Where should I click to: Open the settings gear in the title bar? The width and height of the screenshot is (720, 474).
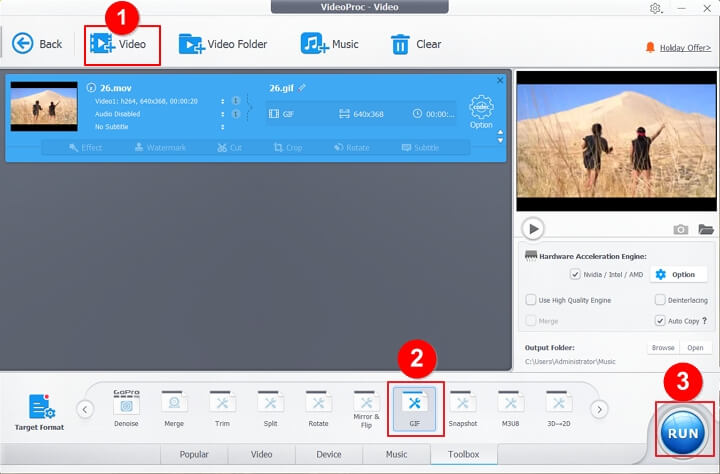(655, 8)
